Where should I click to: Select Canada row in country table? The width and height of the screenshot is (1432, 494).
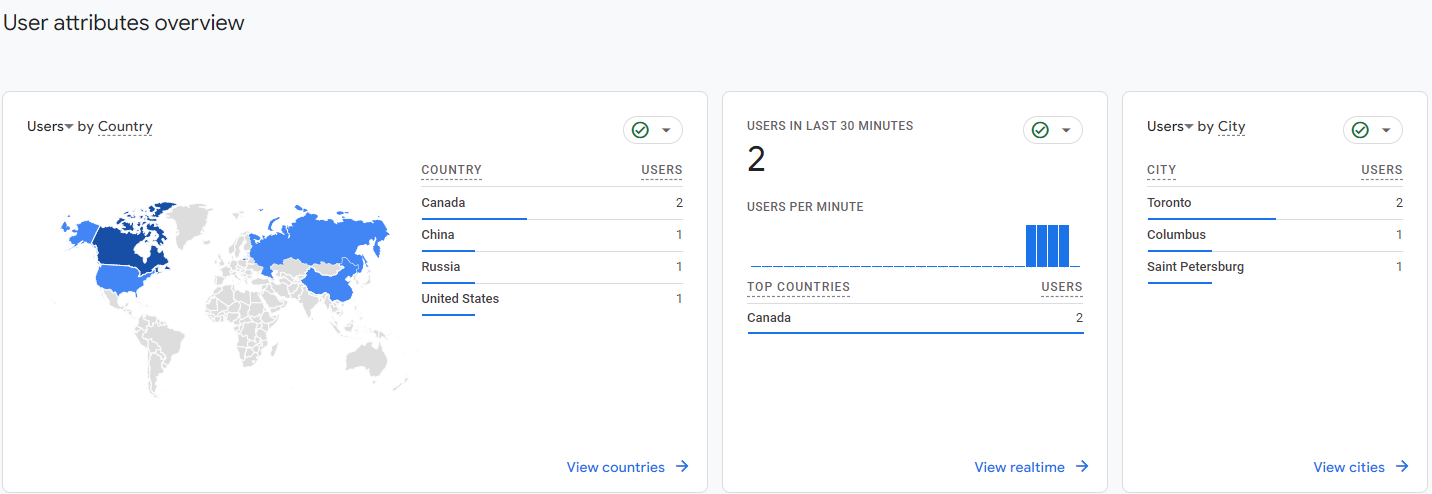551,203
